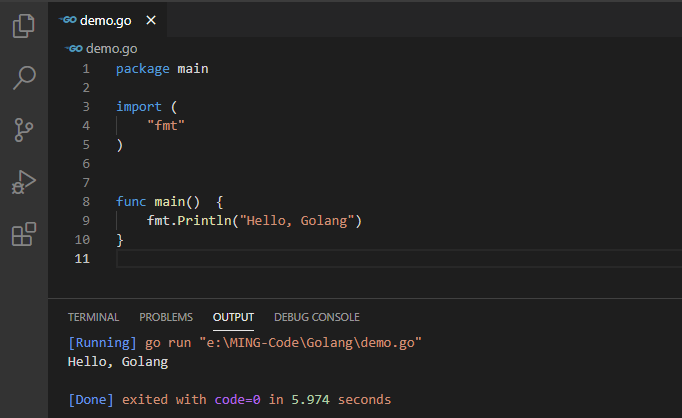The height and width of the screenshot is (418, 682).
Task: Place cursor on empty line 11
Action: pos(300,259)
